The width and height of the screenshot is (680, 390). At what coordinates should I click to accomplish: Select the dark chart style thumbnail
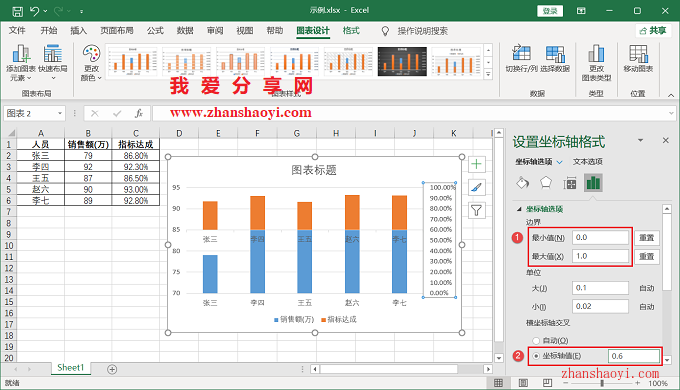tap(402, 62)
